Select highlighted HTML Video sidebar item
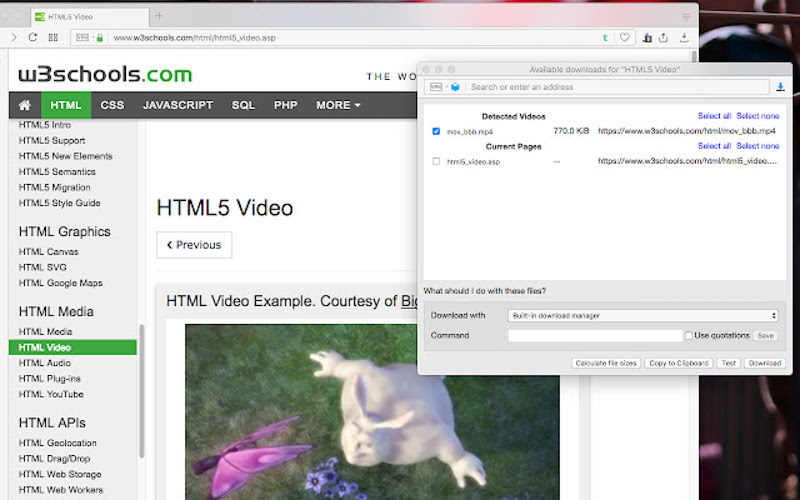 (x=72, y=347)
